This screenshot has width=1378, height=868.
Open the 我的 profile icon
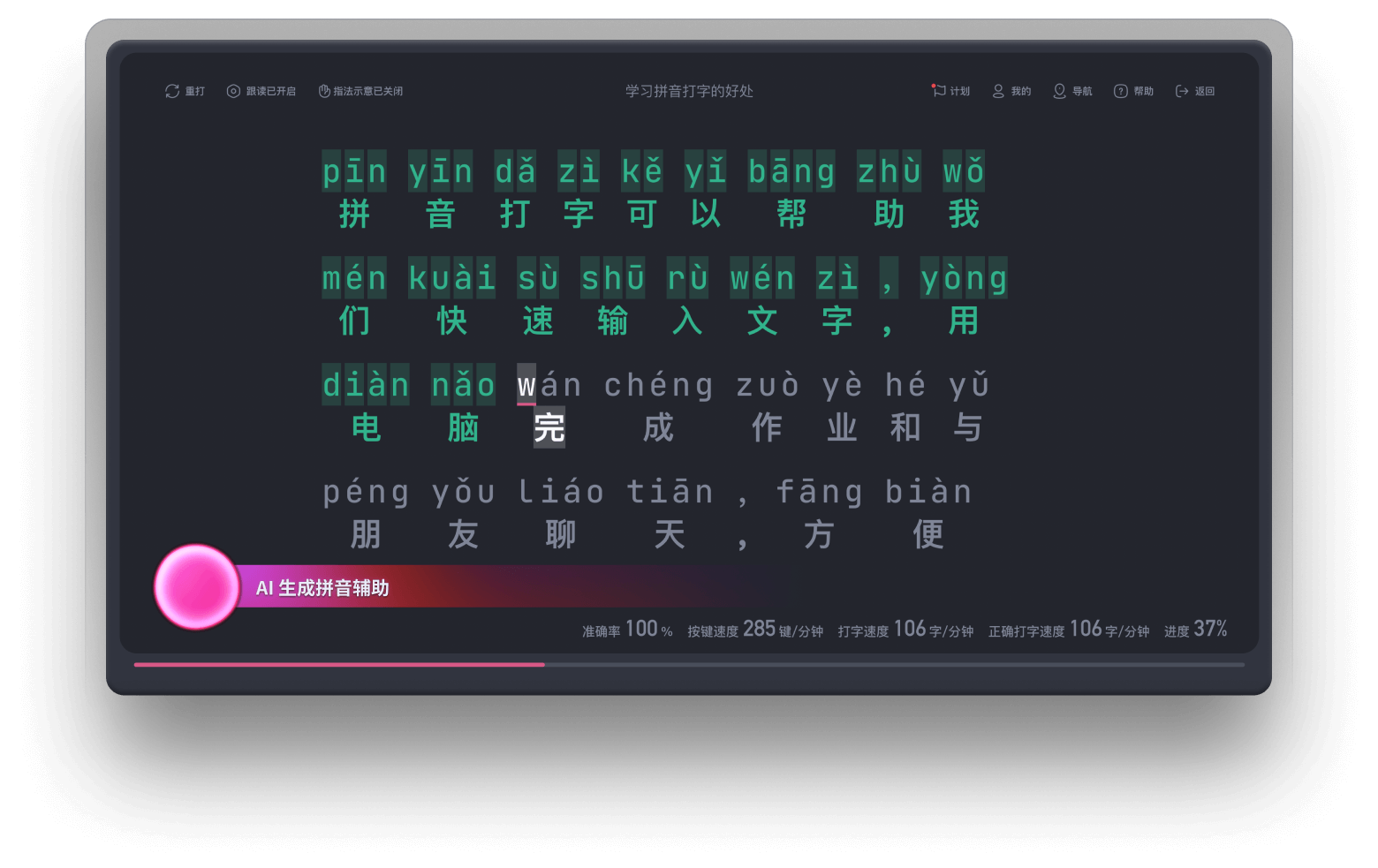pyautogui.click(x=998, y=91)
